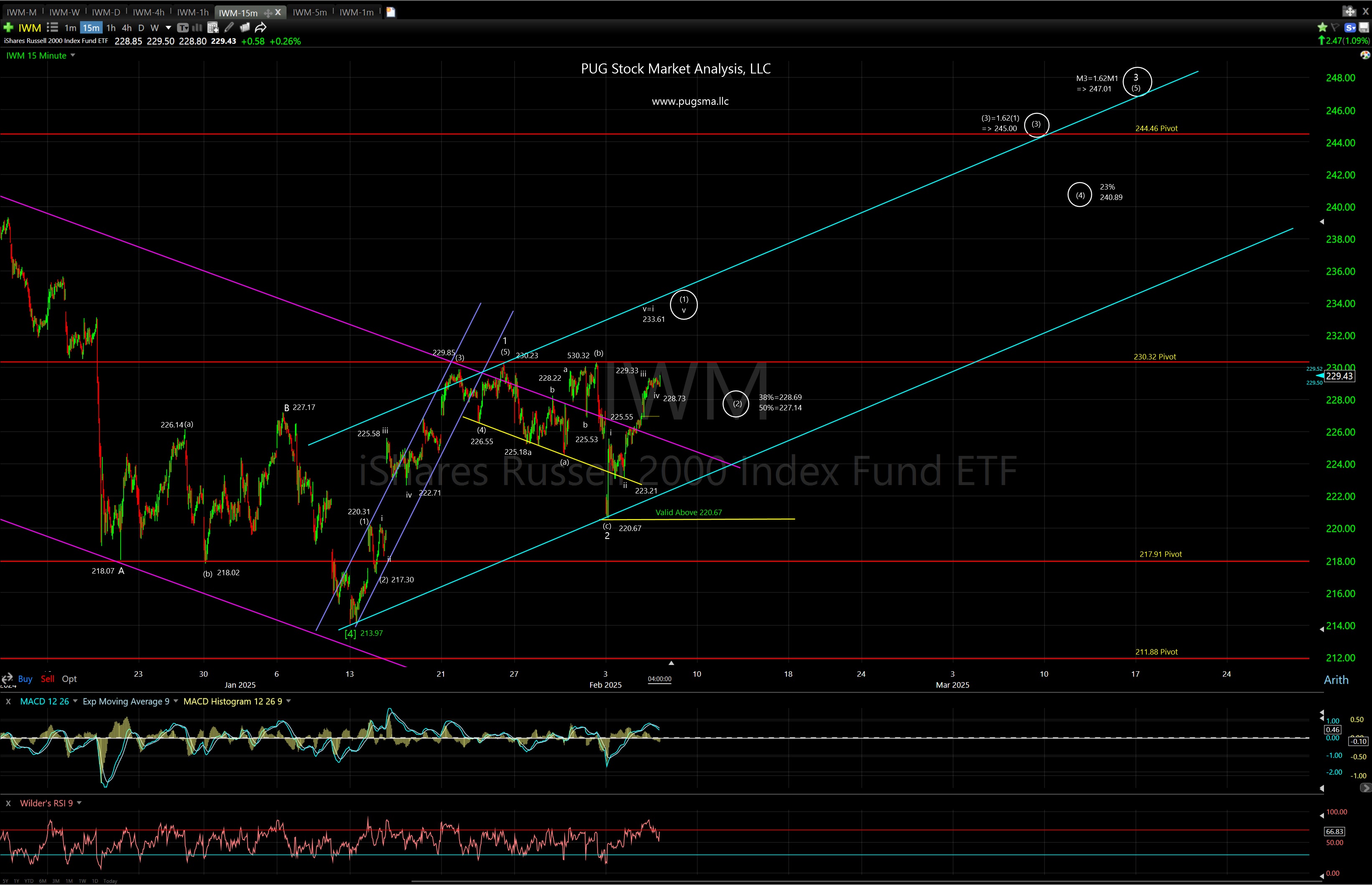Image resolution: width=1372 pixels, height=885 pixels.
Task: Click the Sell link
Action: pos(48,679)
